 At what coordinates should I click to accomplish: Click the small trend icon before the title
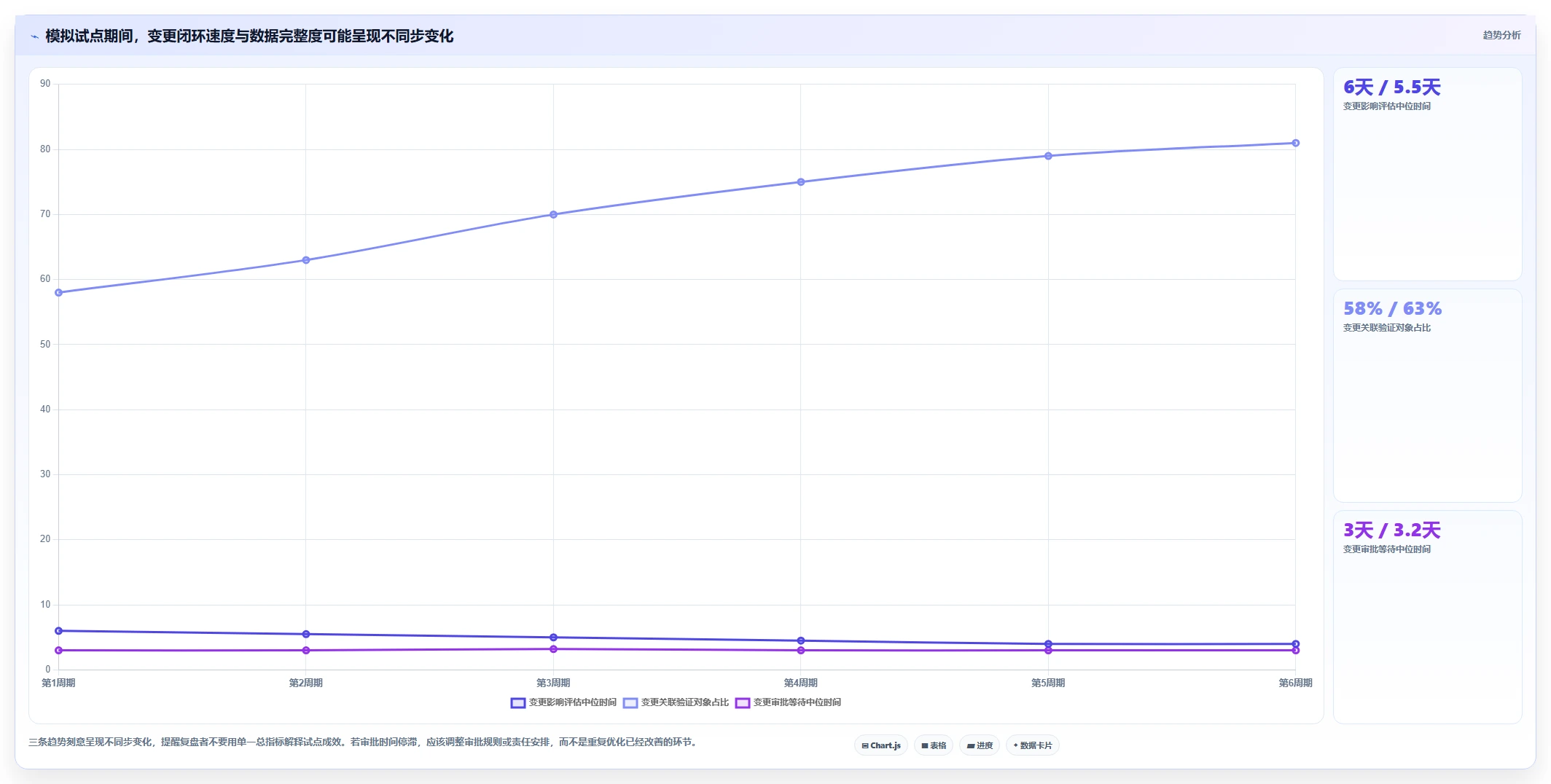pos(34,36)
